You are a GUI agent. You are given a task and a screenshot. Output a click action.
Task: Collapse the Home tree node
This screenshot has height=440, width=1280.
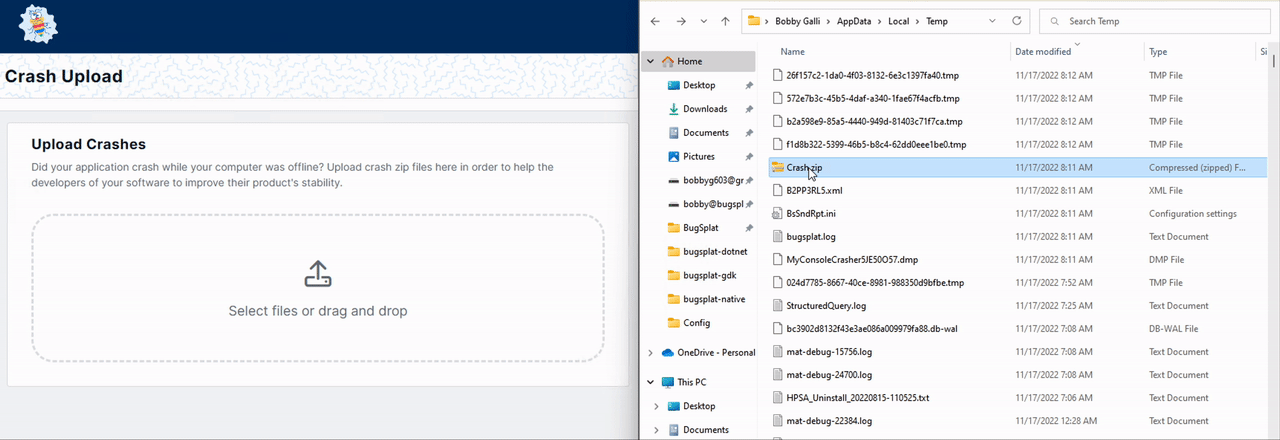point(651,62)
